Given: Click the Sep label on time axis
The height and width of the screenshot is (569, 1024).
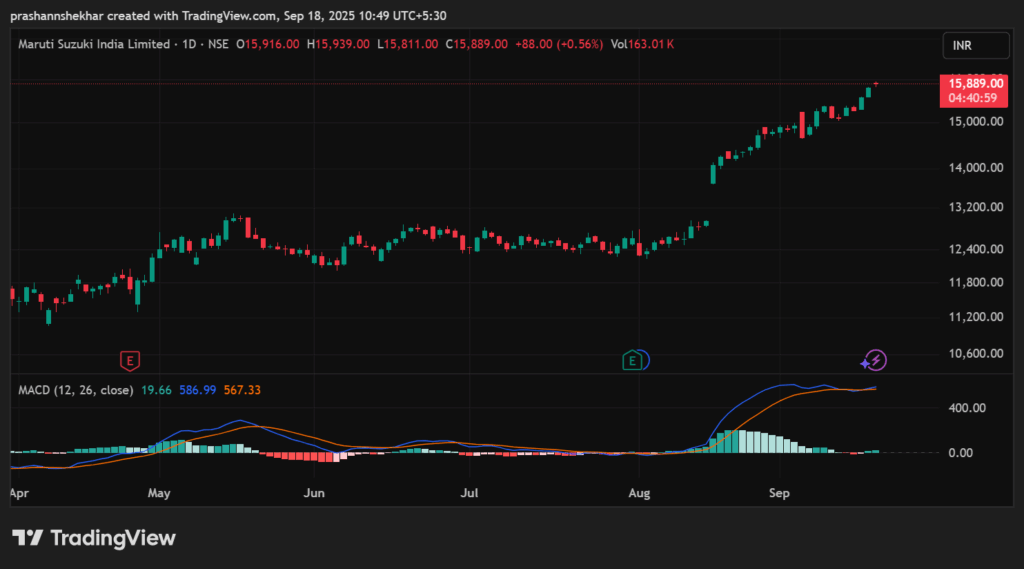Looking at the screenshot, I should pyautogui.click(x=779, y=493).
